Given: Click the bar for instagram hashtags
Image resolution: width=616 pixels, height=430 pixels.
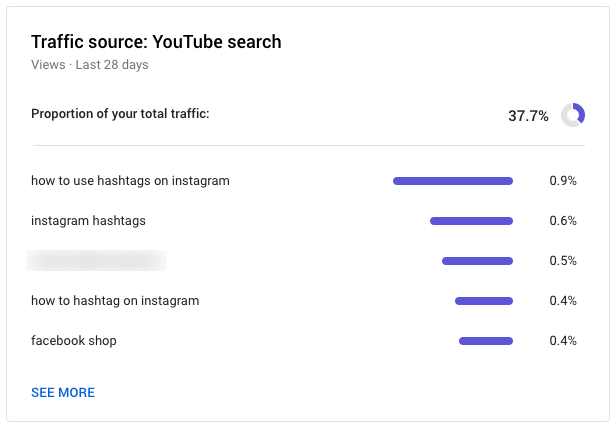Looking at the screenshot, I should click(x=471, y=221).
